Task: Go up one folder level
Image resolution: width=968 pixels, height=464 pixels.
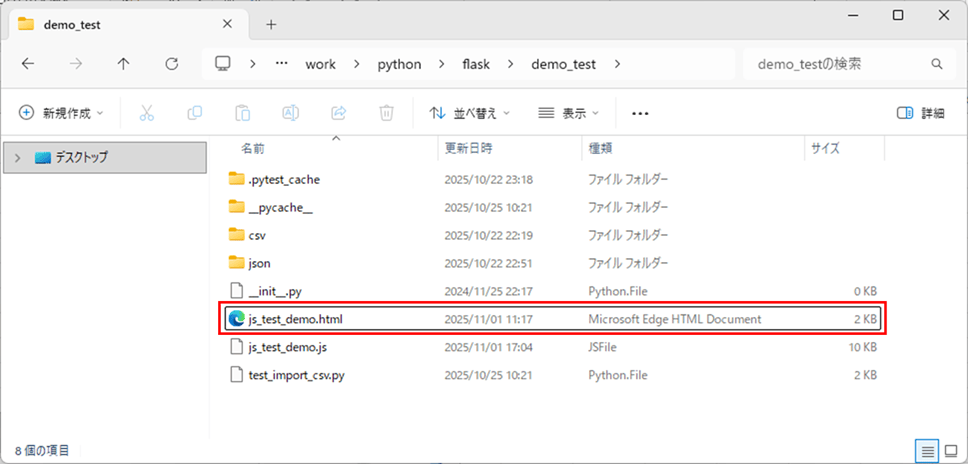Action: [123, 64]
